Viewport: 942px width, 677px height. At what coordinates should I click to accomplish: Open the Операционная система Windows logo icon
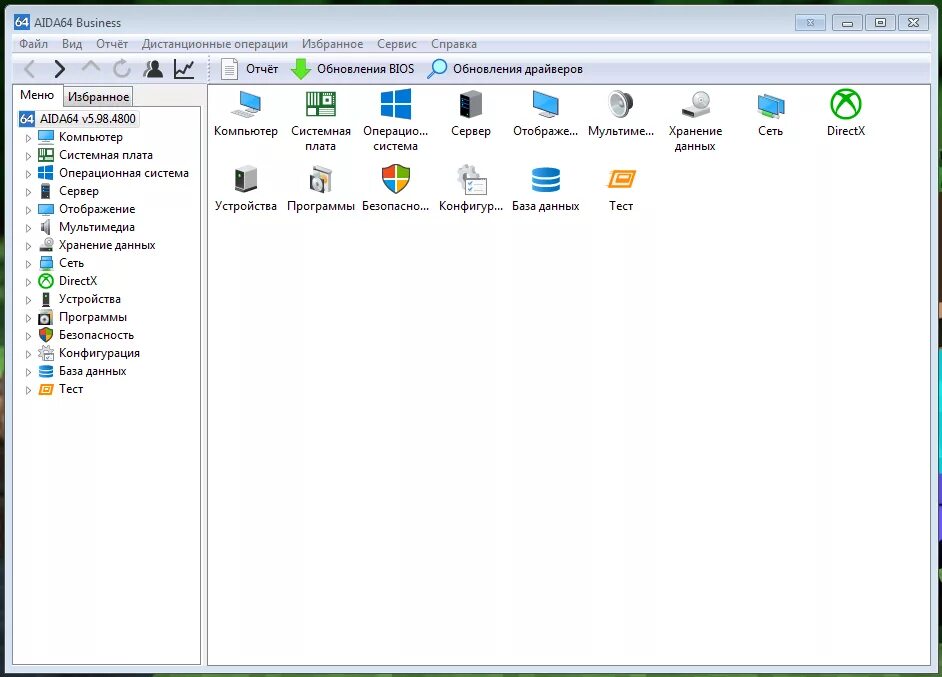tap(396, 104)
